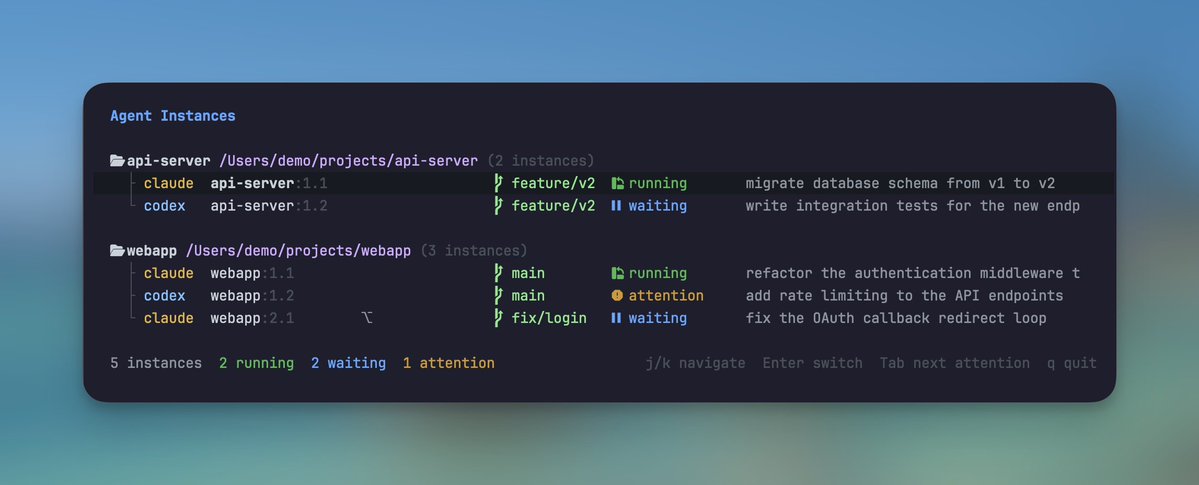
Task: Click 'refactor the authentication middleware' task text
Action: click(x=913, y=273)
